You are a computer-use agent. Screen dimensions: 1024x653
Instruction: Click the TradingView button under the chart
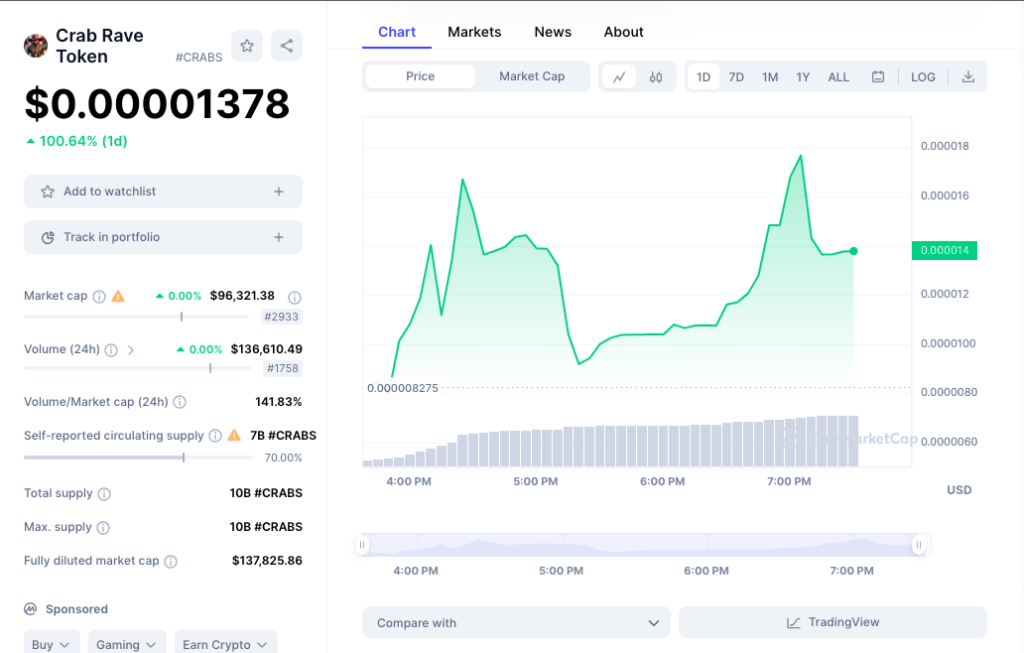832,622
